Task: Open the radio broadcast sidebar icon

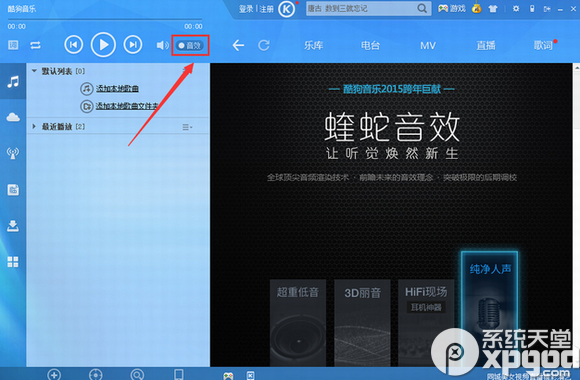Action: [x=13, y=153]
